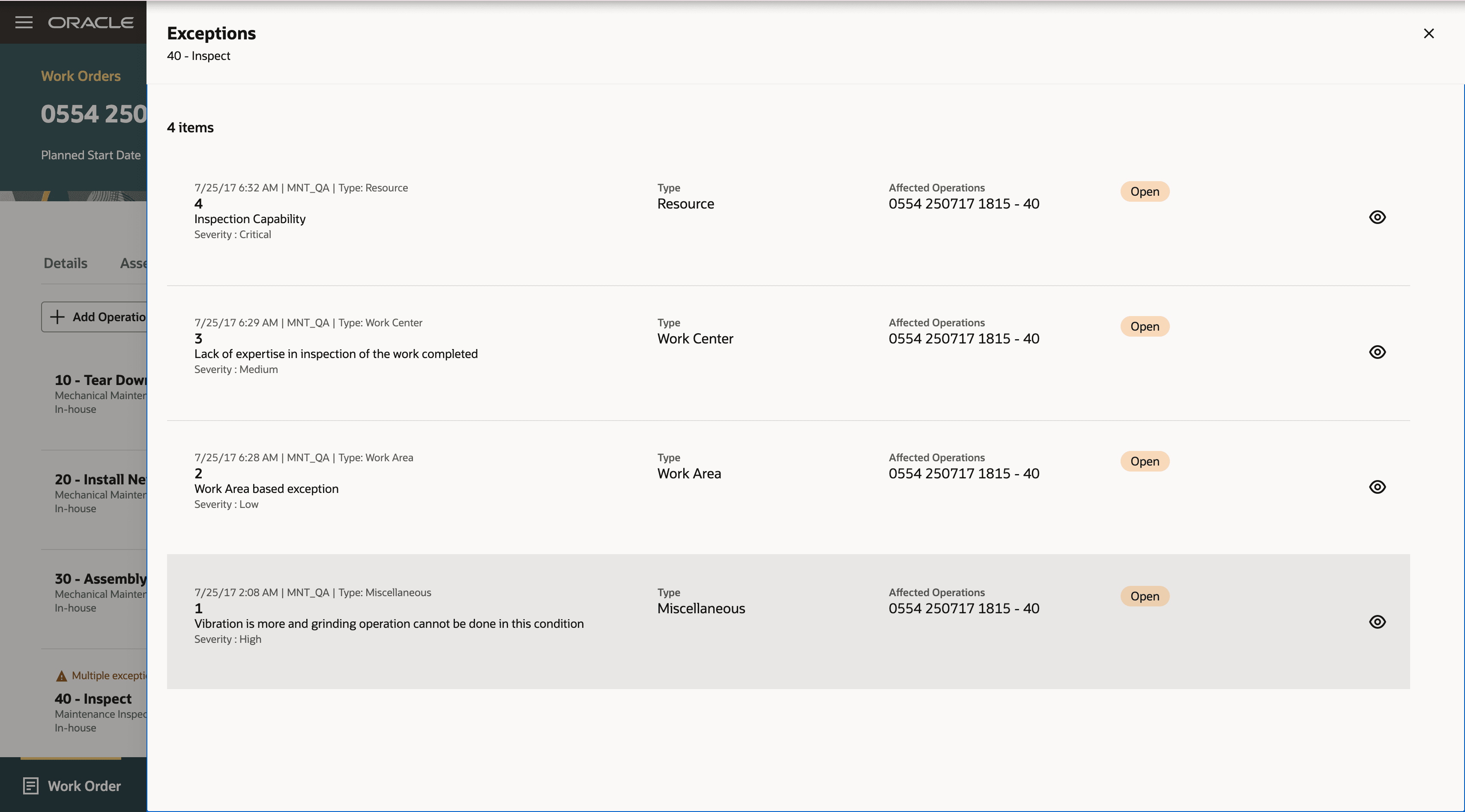The image size is (1465, 812).
Task: Switch to the Details tab
Action: coord(66,263)
